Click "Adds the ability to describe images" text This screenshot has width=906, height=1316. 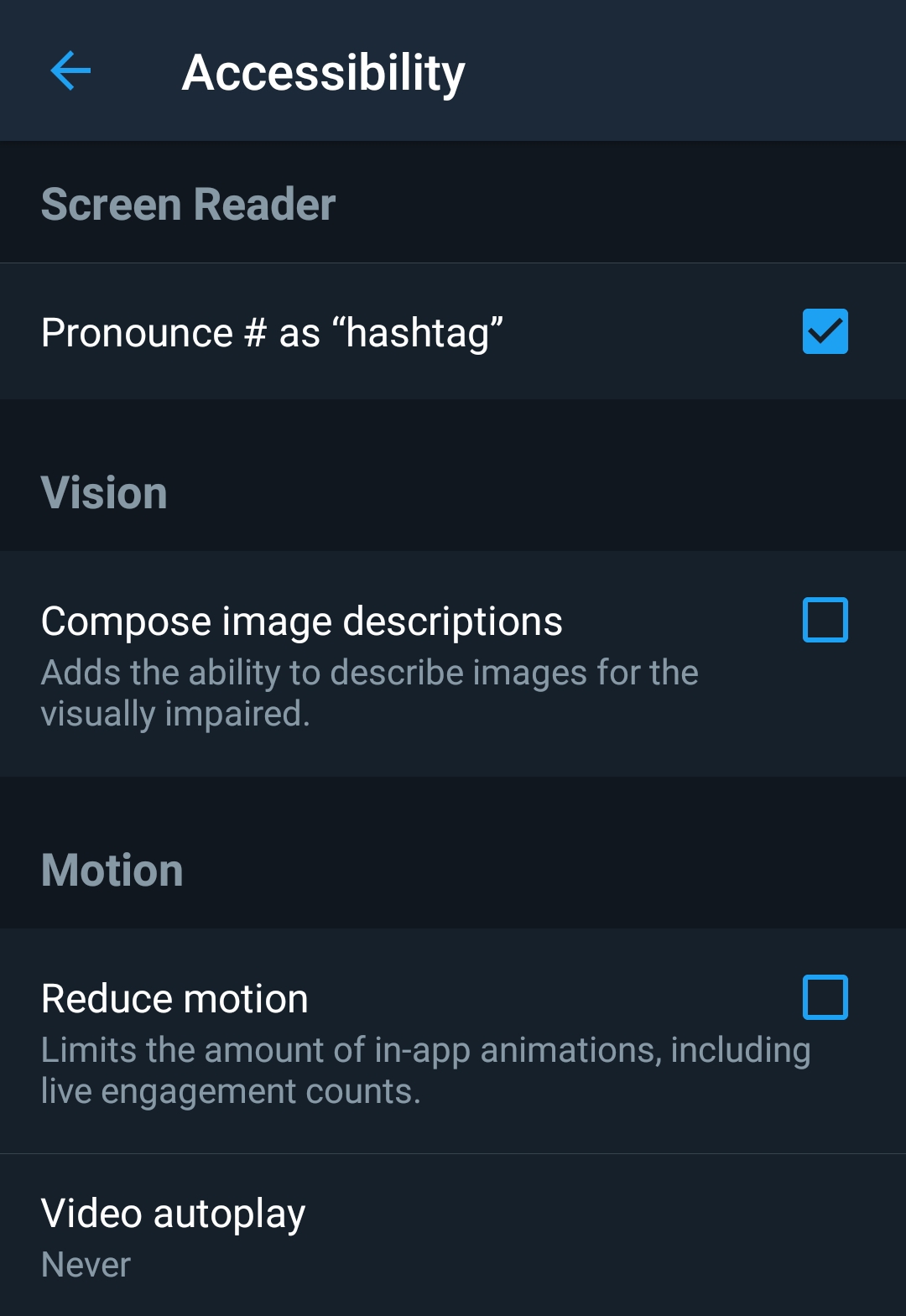tap(369, 673)
